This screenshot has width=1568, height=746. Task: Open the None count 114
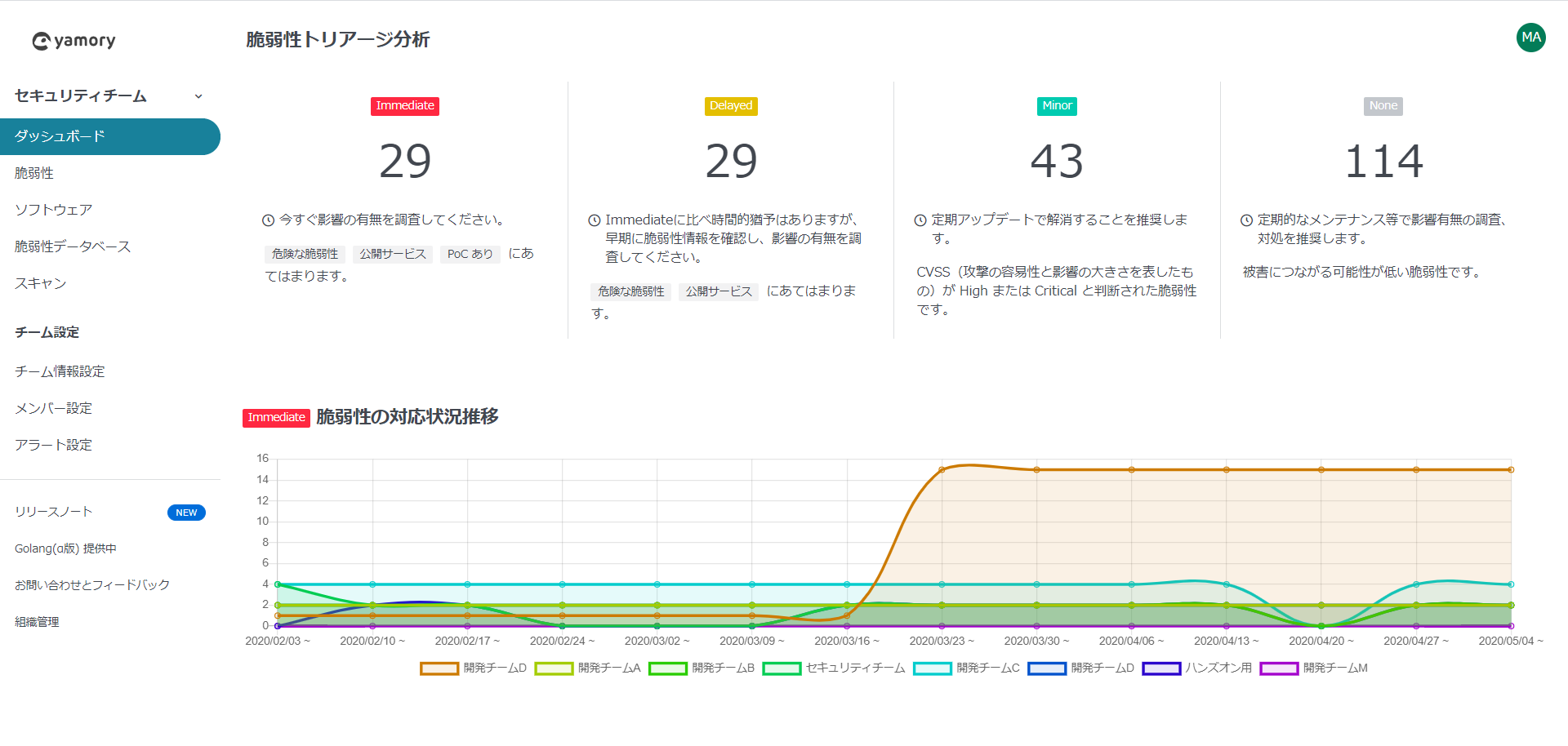(1383, 161)
